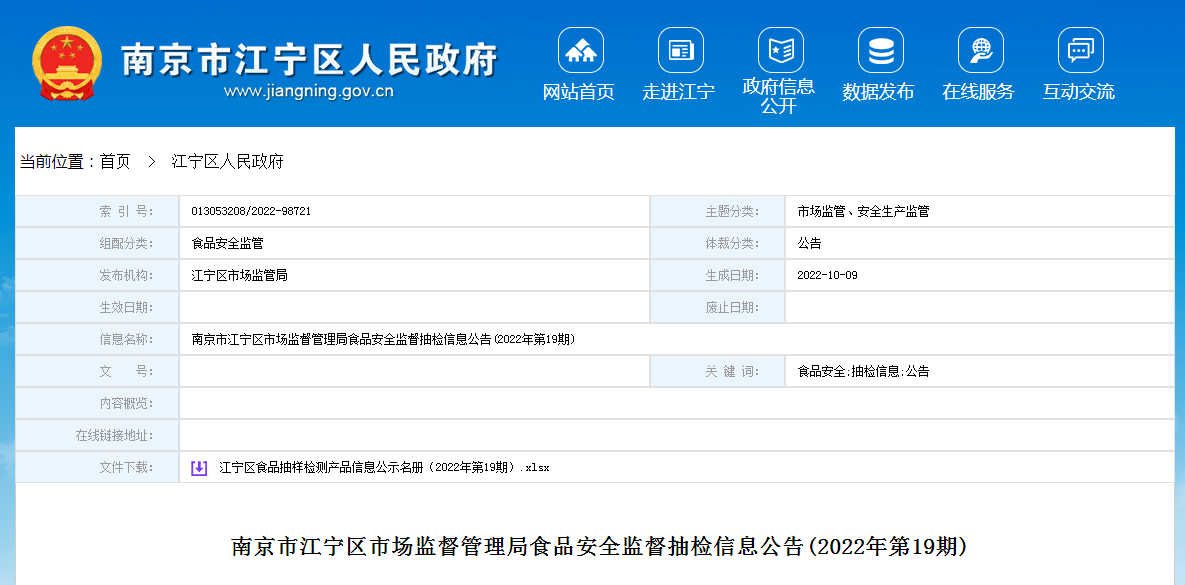Click the 数据发布 database icon
The image size is (1185, 585).
[880, 50]
